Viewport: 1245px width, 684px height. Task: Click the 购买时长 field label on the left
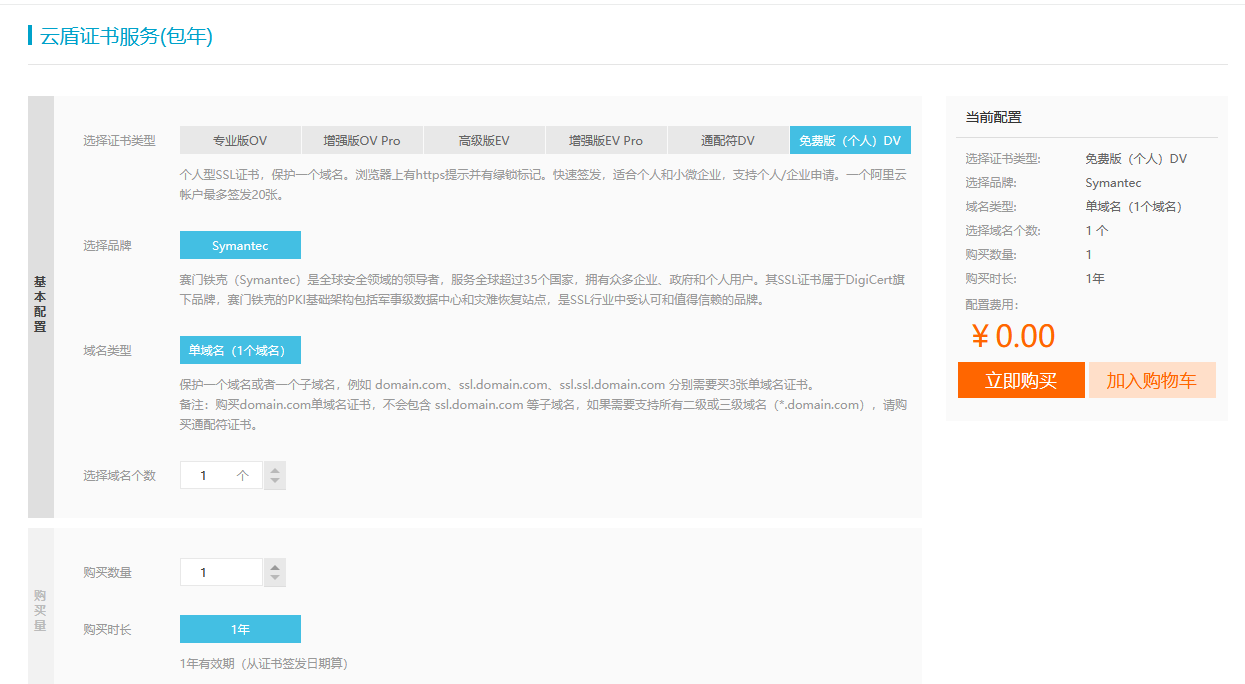pos(107,629)
